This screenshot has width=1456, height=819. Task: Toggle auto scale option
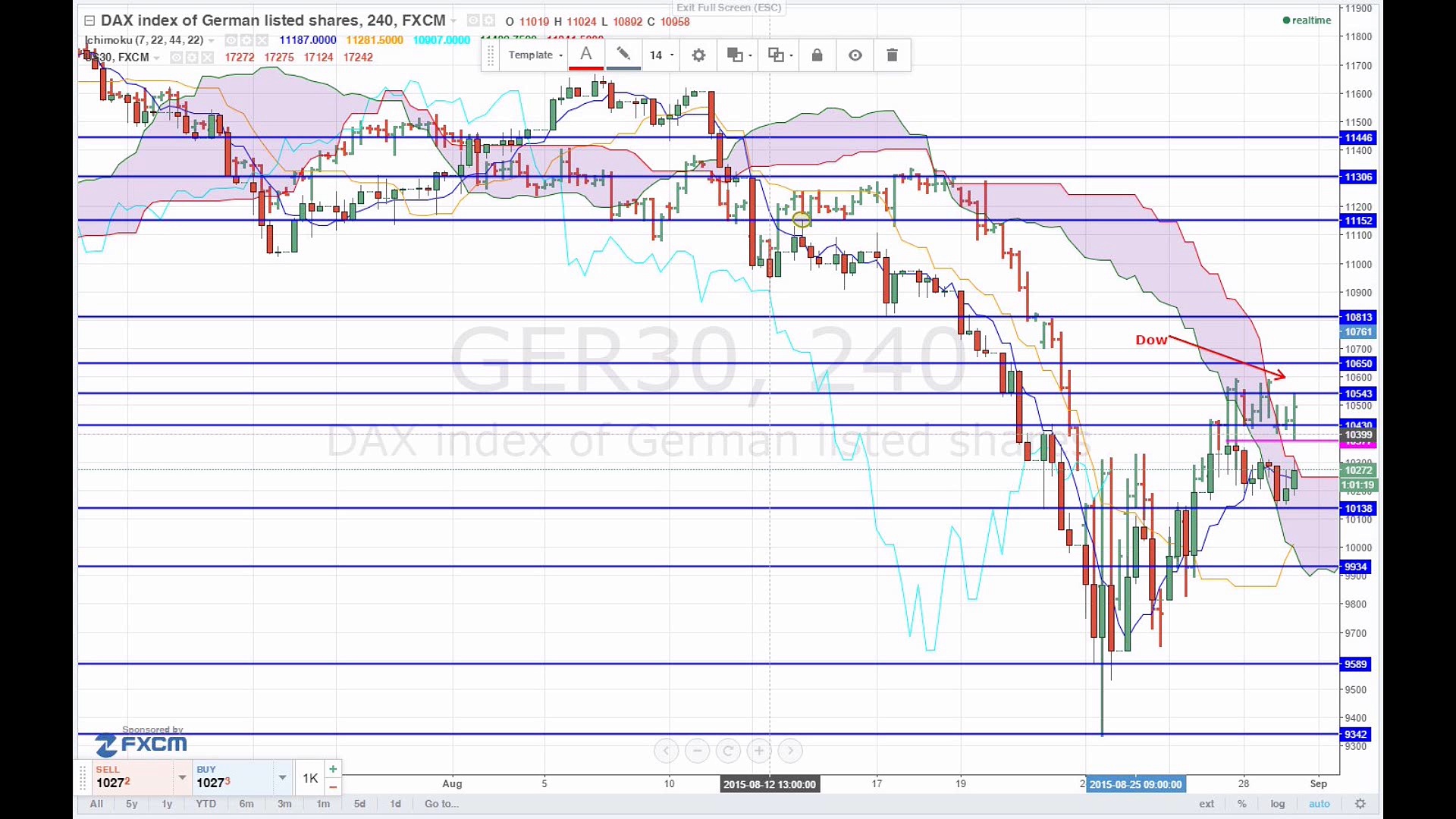tap(1319, 804)
